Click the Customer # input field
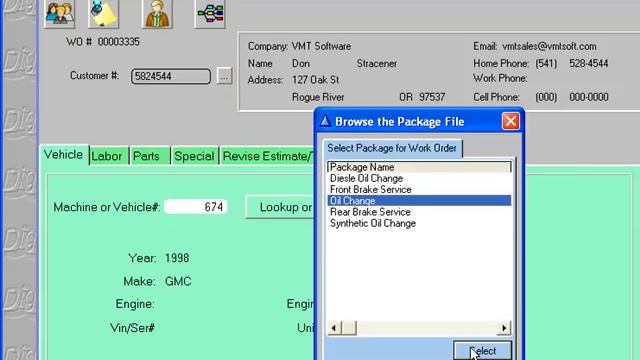640x360 pixels. click(171, 76)
